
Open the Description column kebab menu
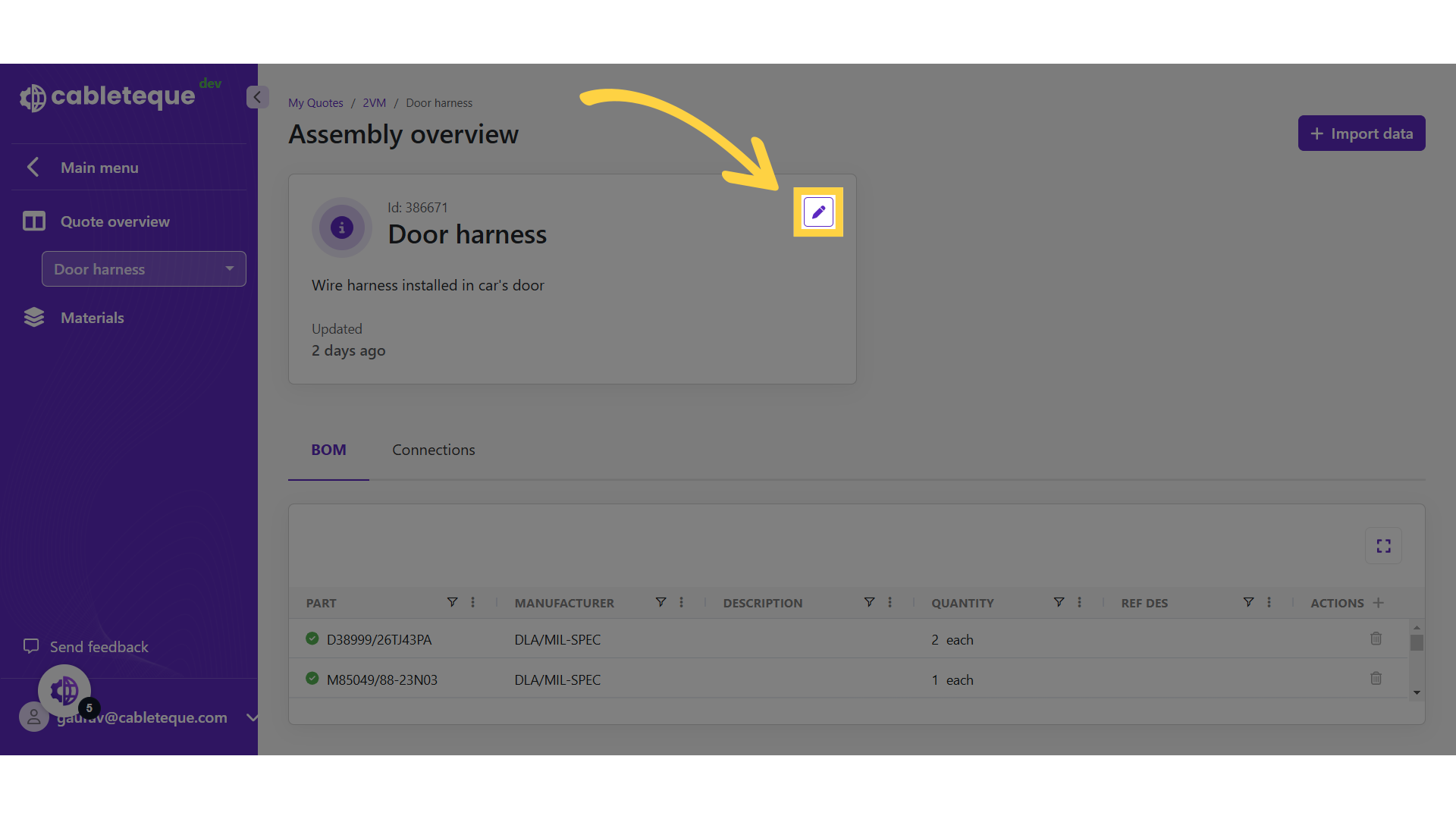pos(890,602)
